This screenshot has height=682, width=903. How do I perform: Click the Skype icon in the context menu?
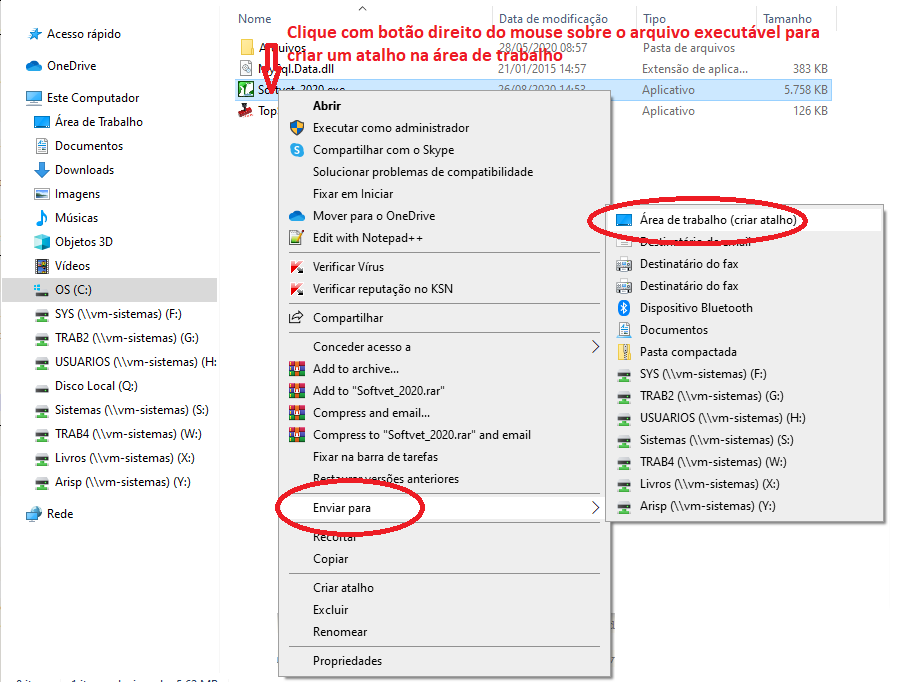296,150
